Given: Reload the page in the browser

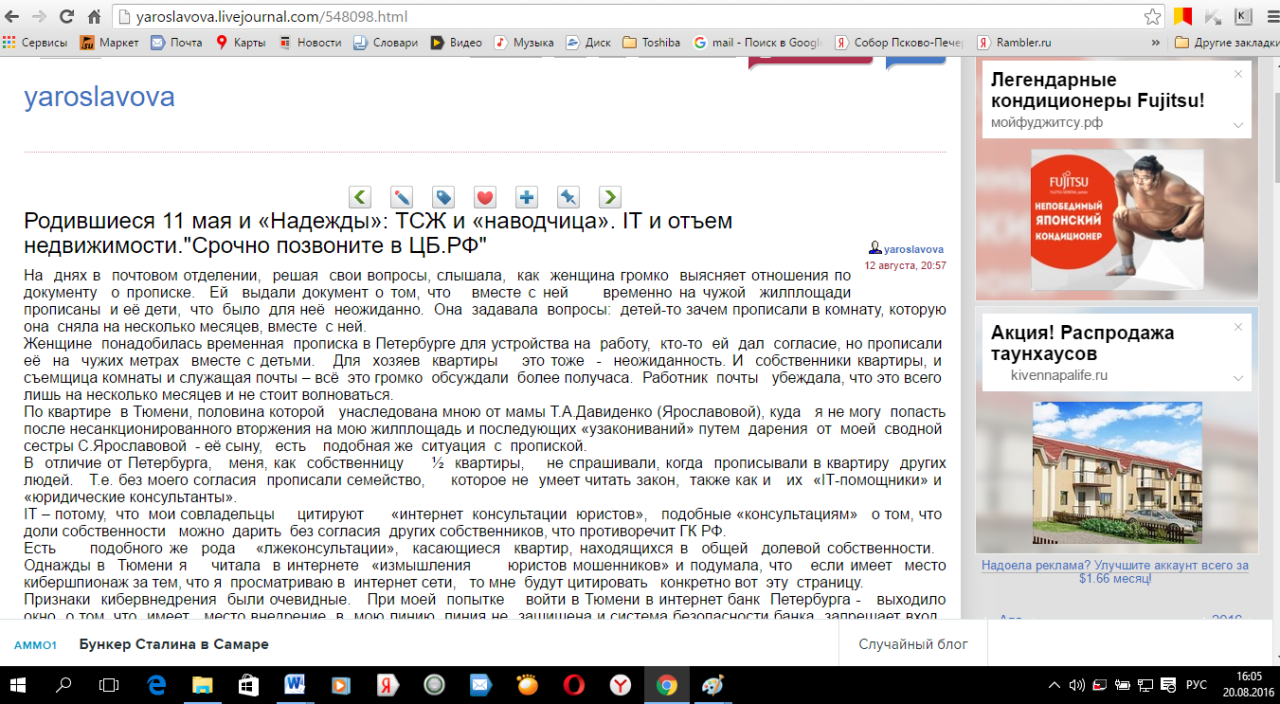Looking at the screenshot, I should (x=67, y=17).
